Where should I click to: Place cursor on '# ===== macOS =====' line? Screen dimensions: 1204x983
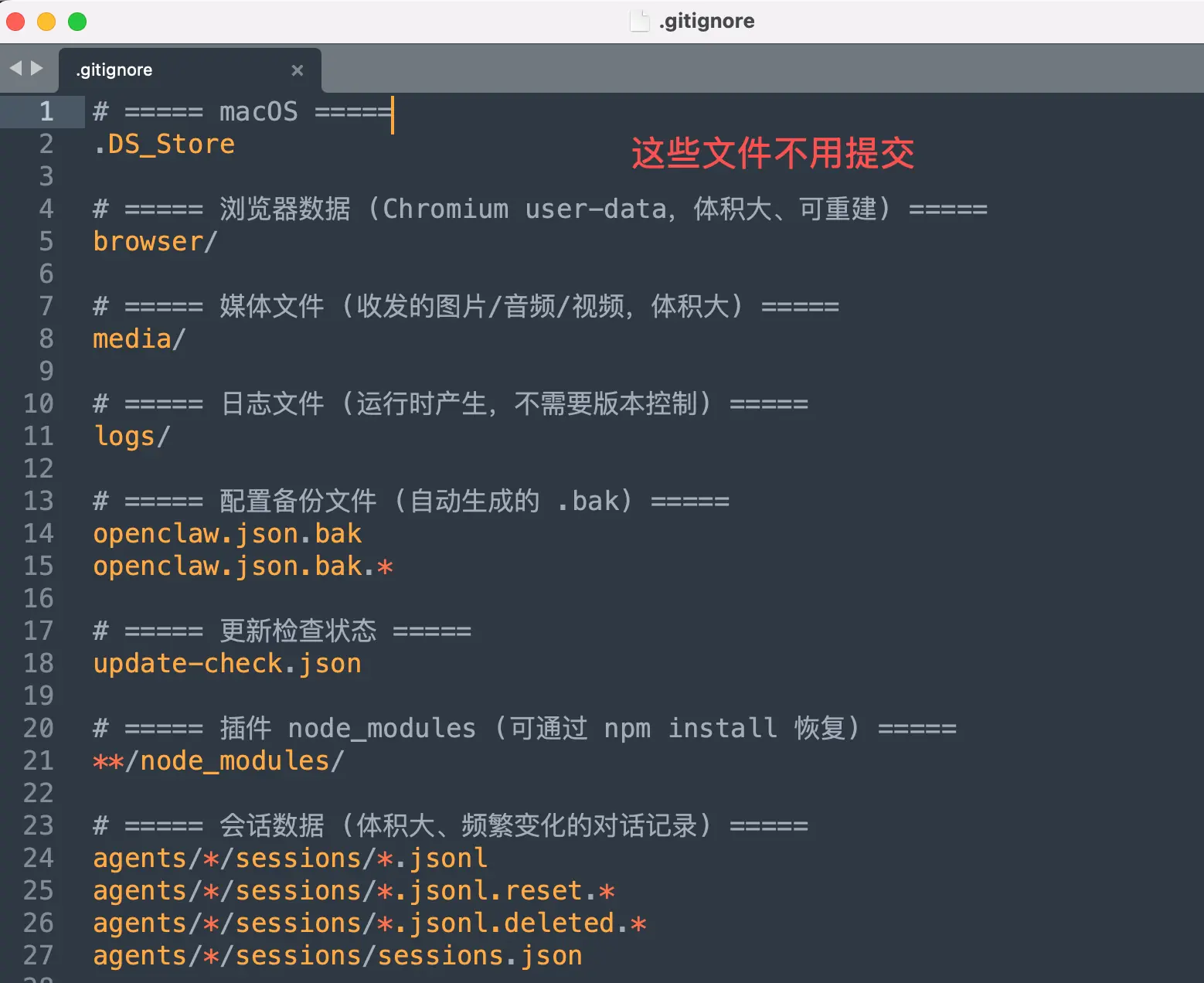(243, 112)
